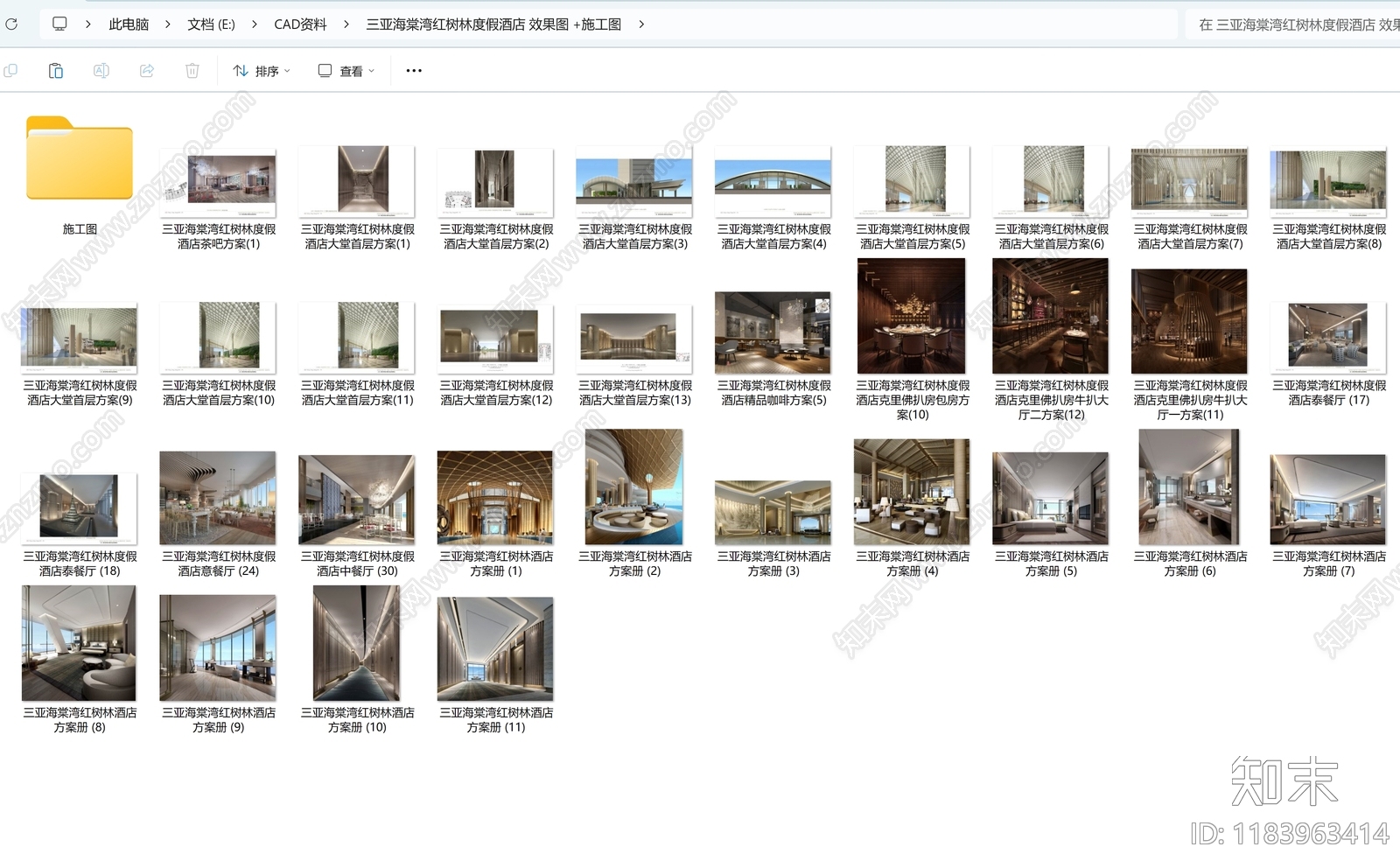The width and height of the screenshot is (1400, 868).
Task: Expand chevron after the monitor icon
Action: [87, 24]
